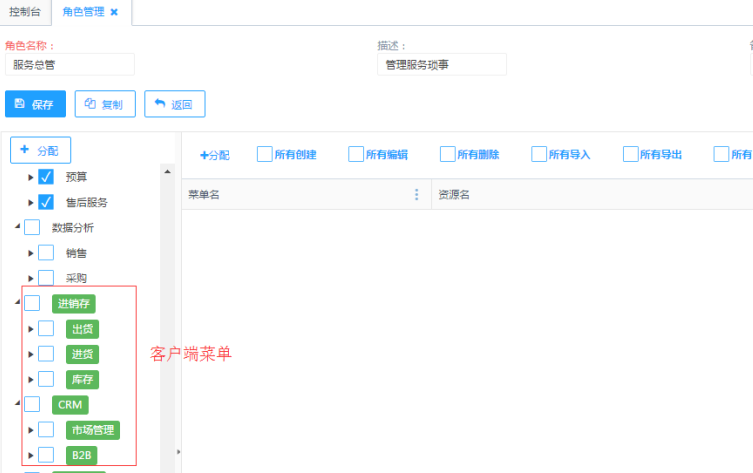Switch to the 控制台 tab
Viewport: 753px width, 473px height.
click(x=26, y=12)
